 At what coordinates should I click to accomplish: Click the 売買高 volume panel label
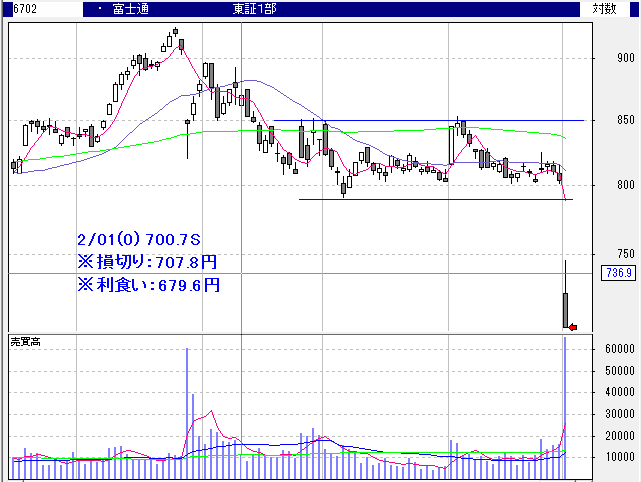(x=25, y=342)
